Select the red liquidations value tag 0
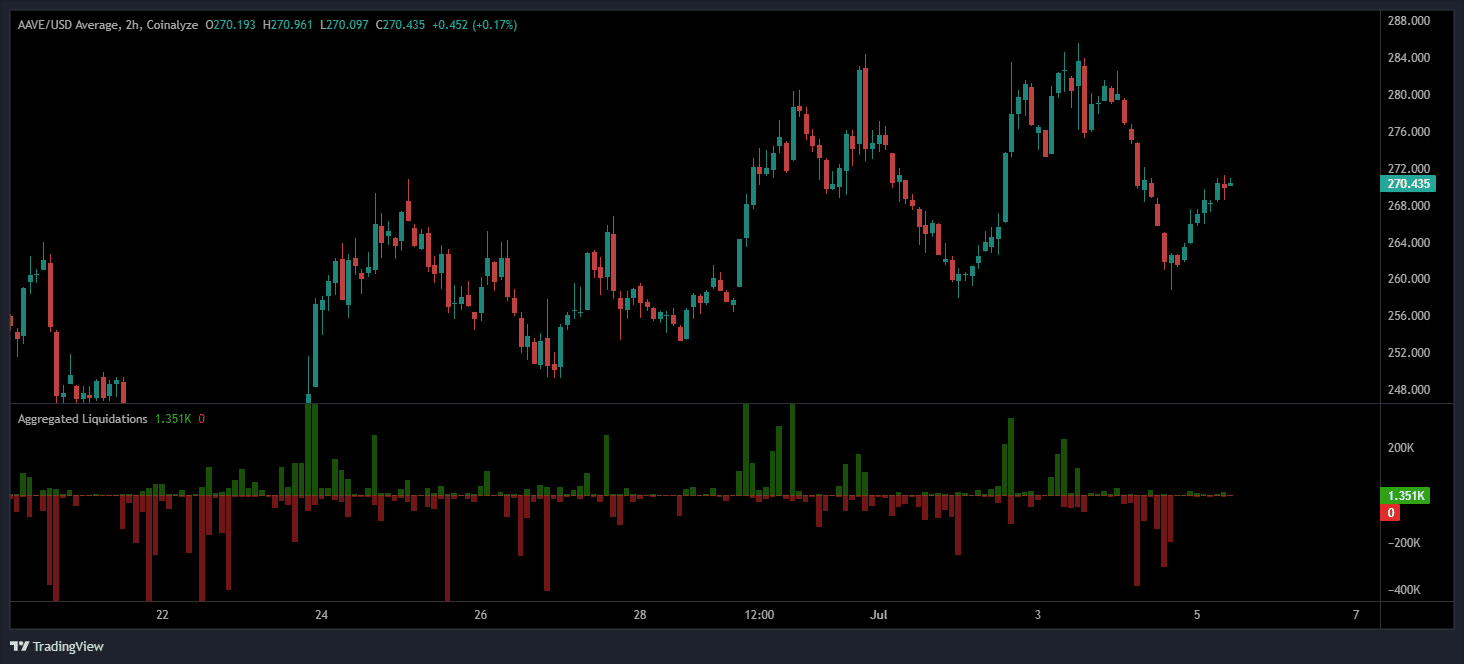The height and width of the screenshot is (664, 1464). coord(1389,513)
